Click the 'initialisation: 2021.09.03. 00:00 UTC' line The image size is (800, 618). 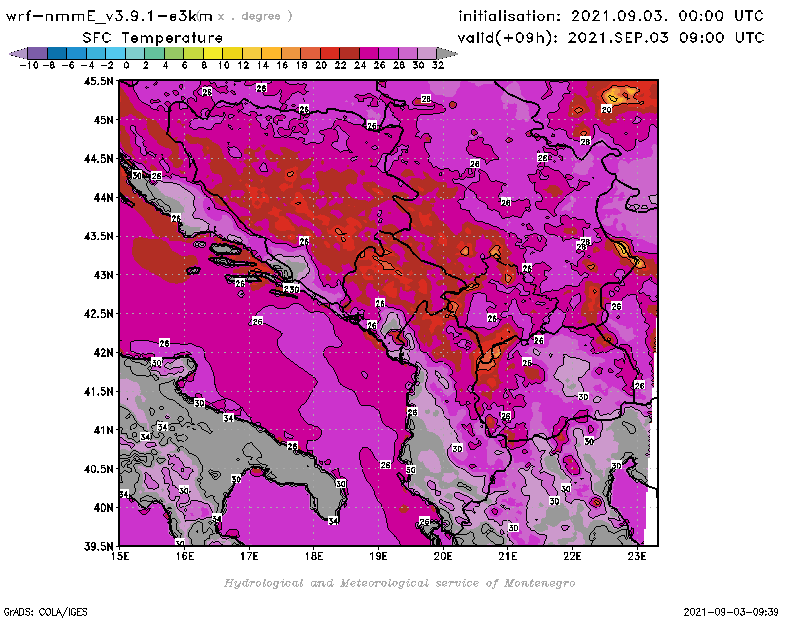(x=611, y=16)
